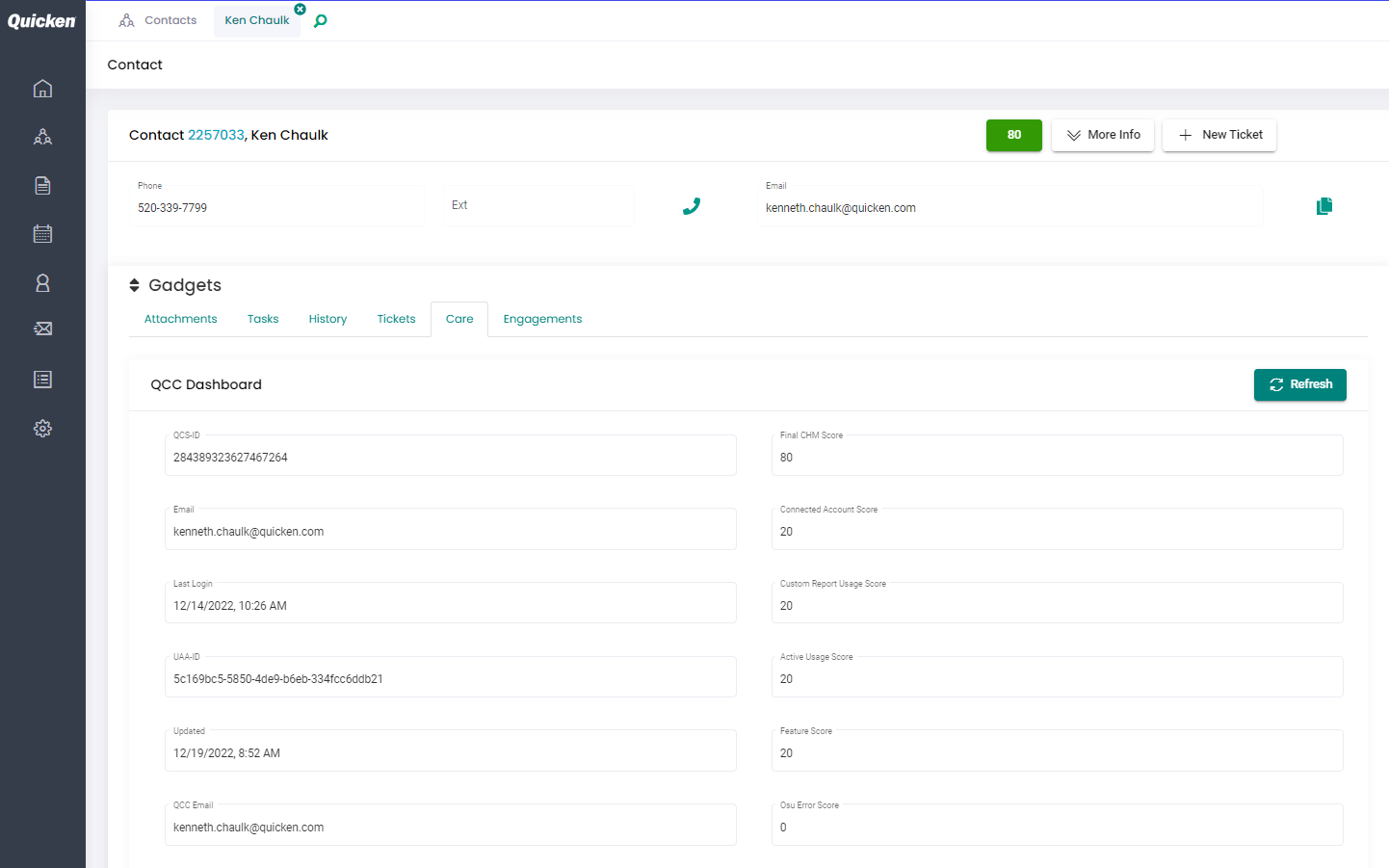Click the user profile sidebar icon
The image size is (1389, 868).
[x=42, y=283]
